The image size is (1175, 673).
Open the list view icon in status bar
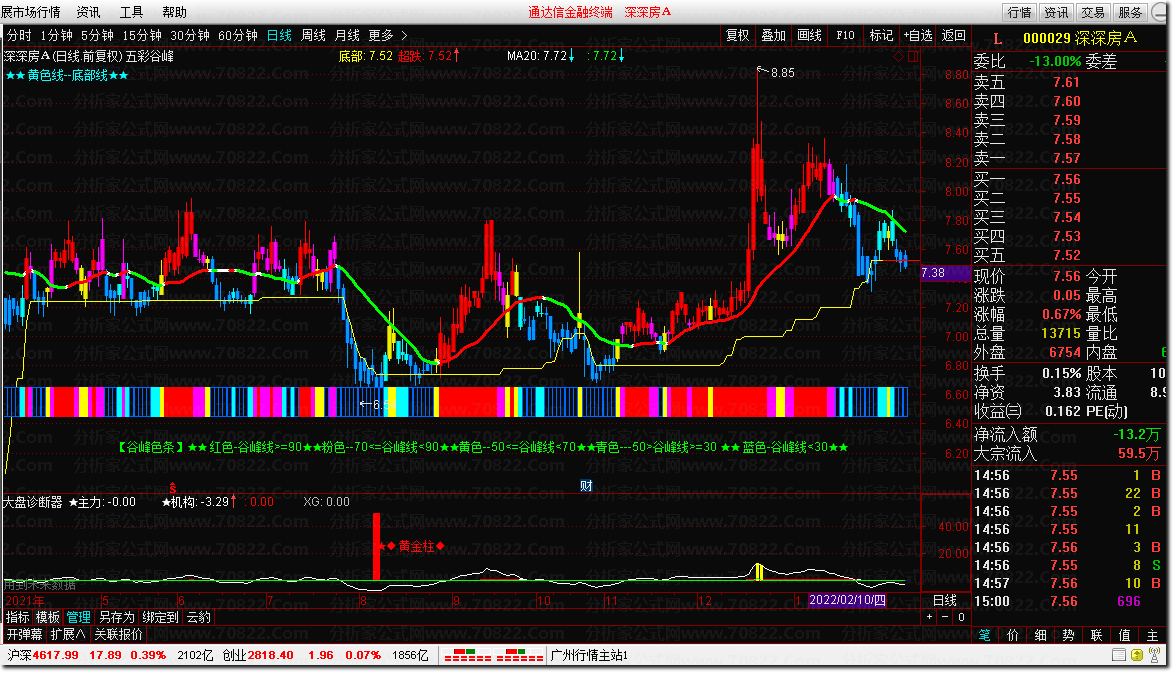(x=1119, y=655)
